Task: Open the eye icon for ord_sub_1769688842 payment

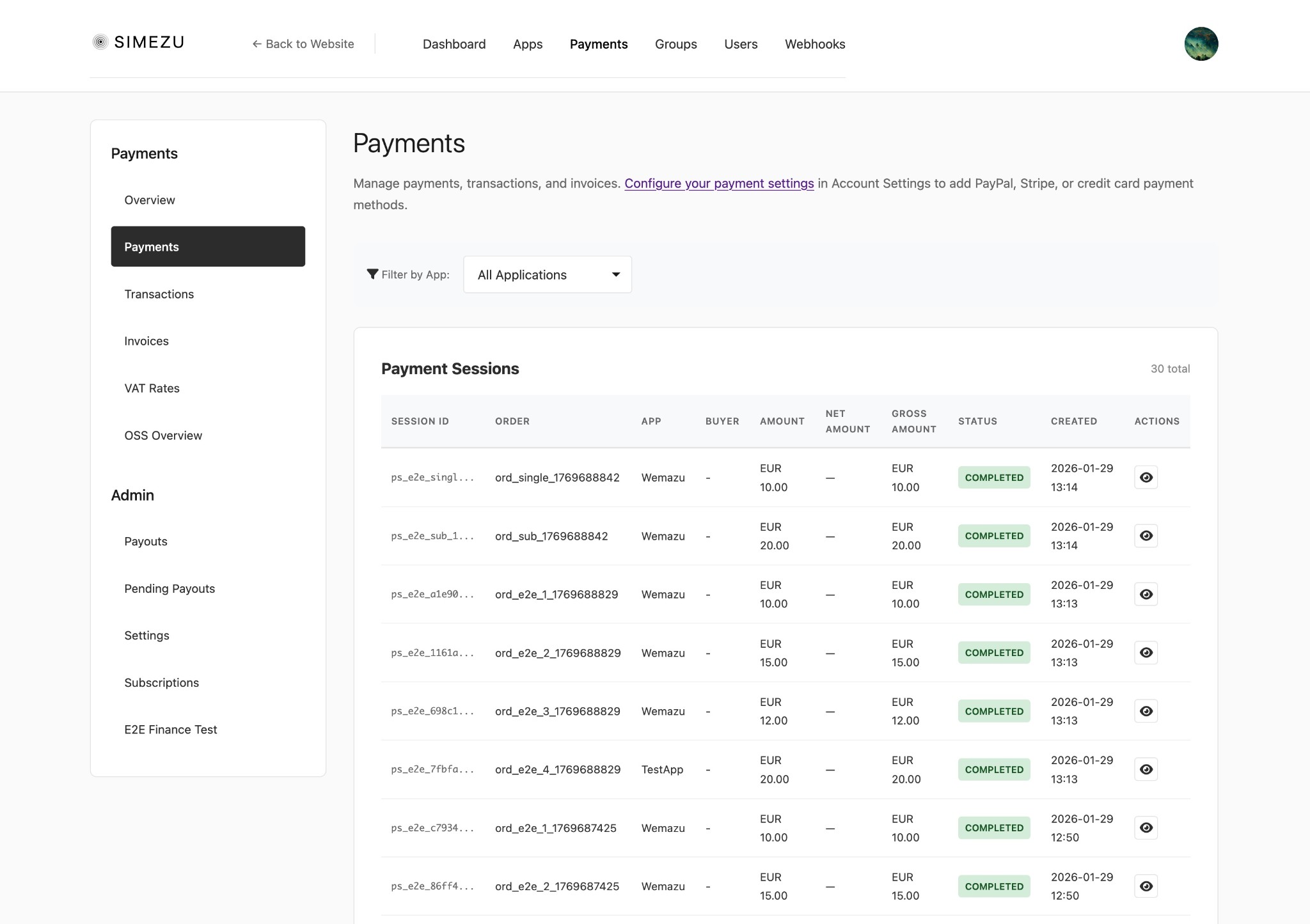Action: pos(1146,535)
